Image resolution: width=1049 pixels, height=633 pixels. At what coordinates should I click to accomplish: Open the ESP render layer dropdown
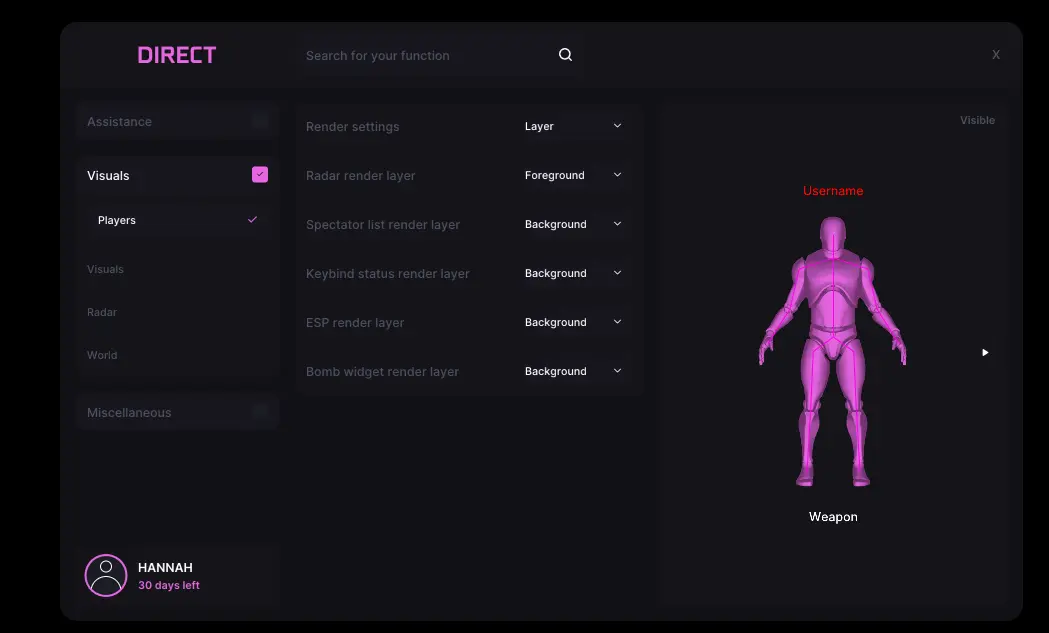coord(573,322)
